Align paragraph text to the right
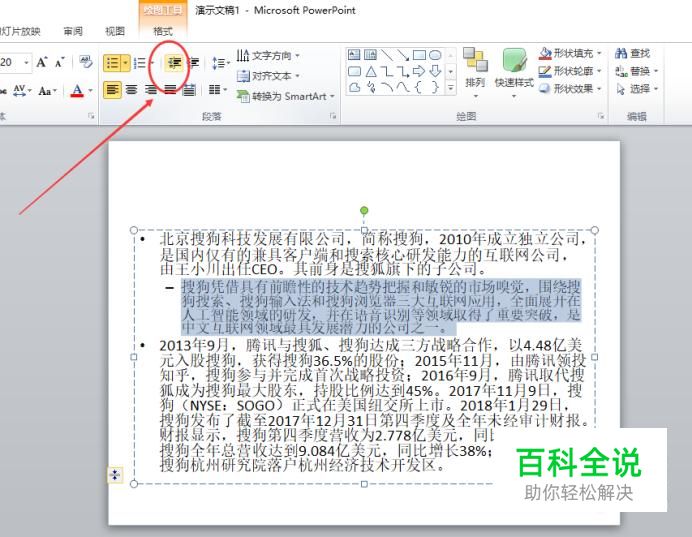The image size is (692, 537). pyautogui.click(x=151, y=90)
